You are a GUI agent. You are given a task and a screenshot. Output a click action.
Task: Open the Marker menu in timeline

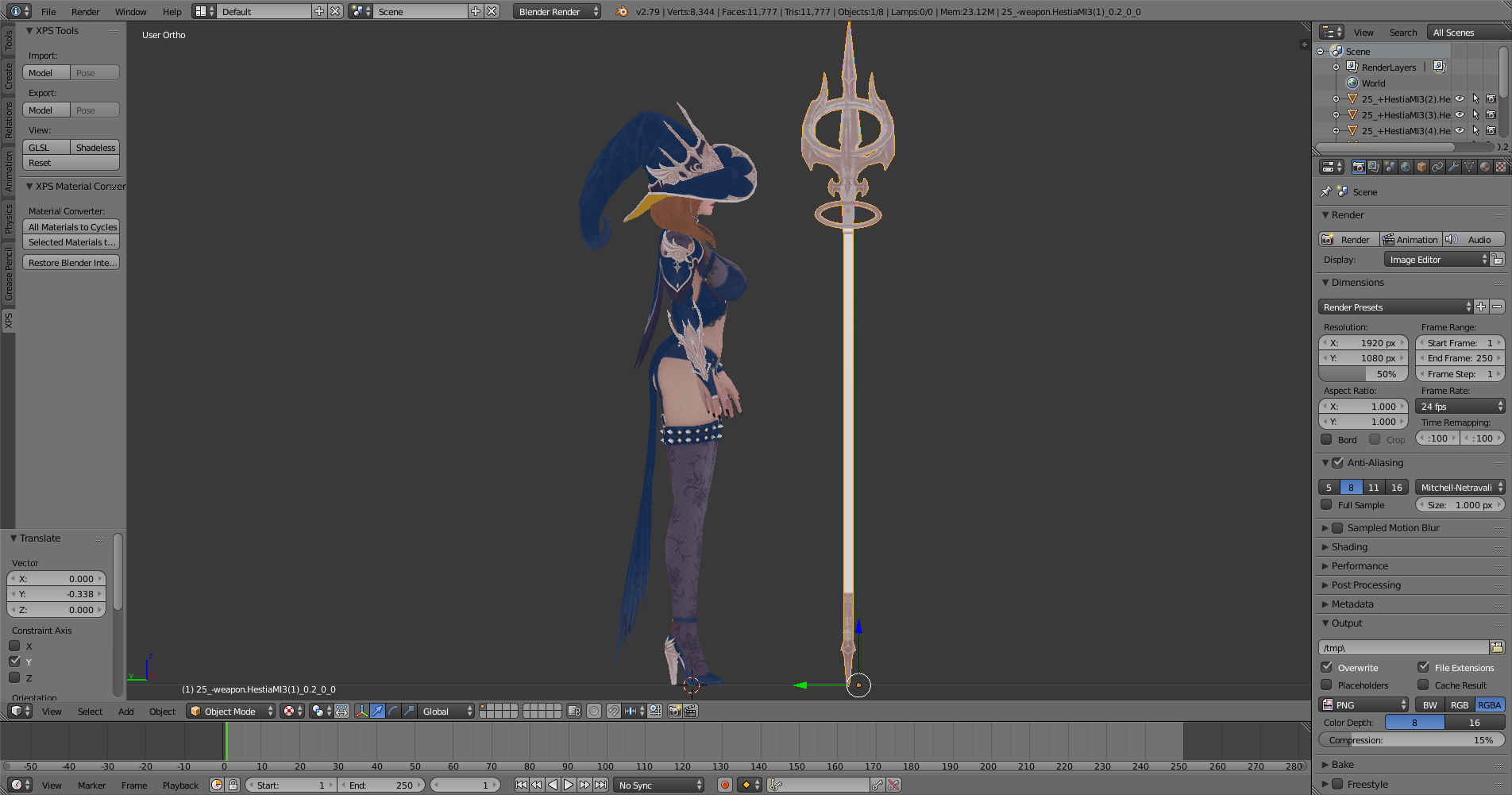coord(91,785)
